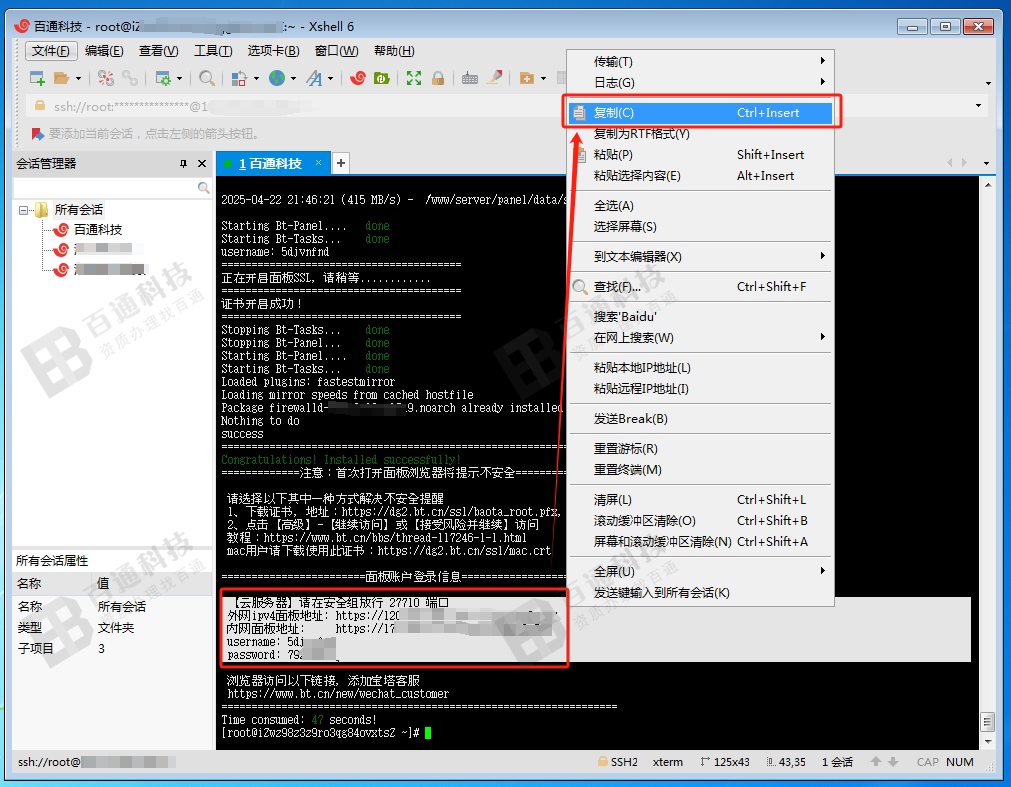Screen dimensions: 1011x787
Task: Choose 清屏(L) in context menu
Action: (702, 500)
